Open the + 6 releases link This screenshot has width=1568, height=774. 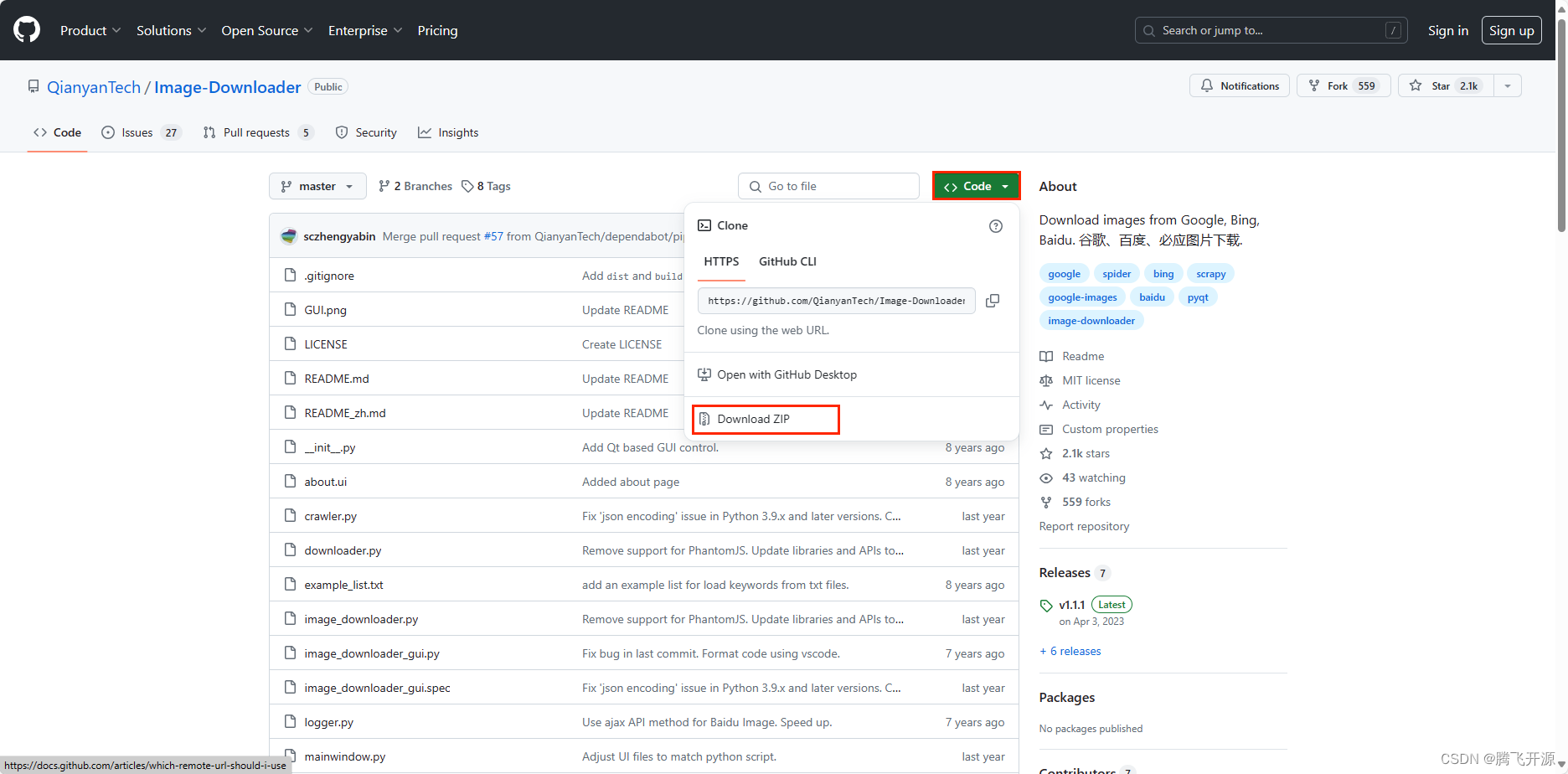(1070, 651)
